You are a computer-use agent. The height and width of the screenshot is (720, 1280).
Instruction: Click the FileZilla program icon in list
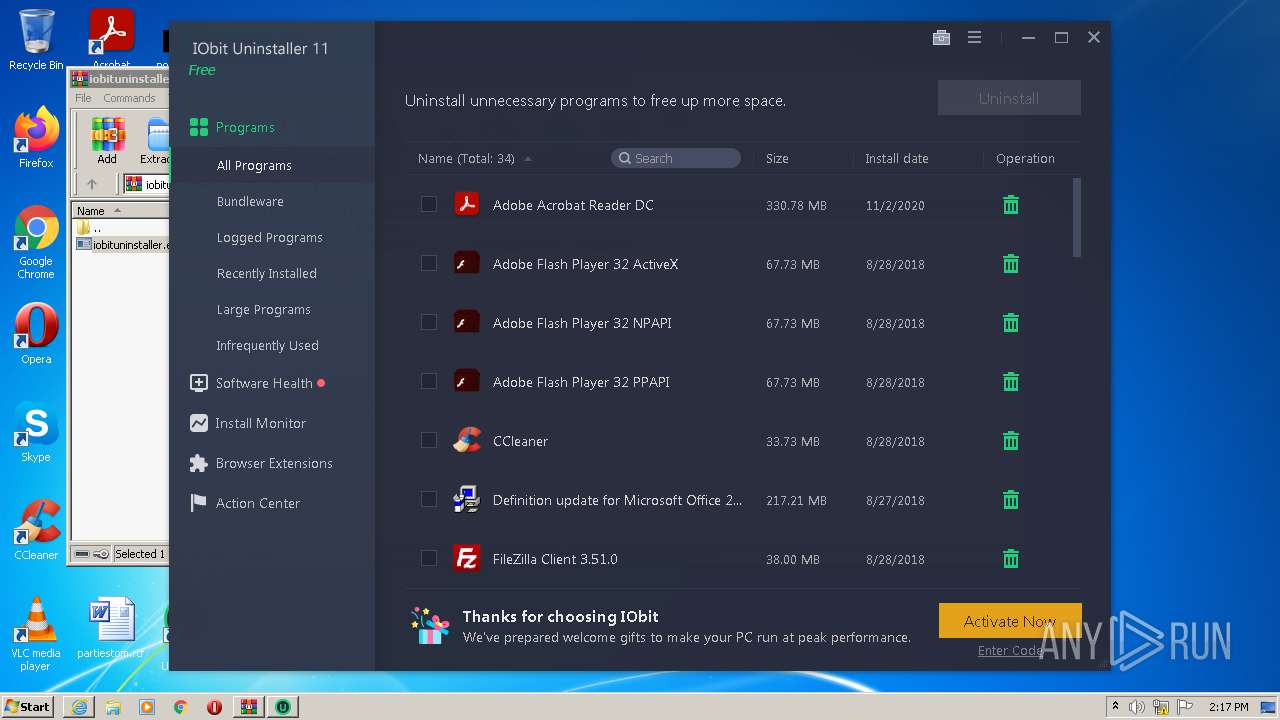[467, 559]
